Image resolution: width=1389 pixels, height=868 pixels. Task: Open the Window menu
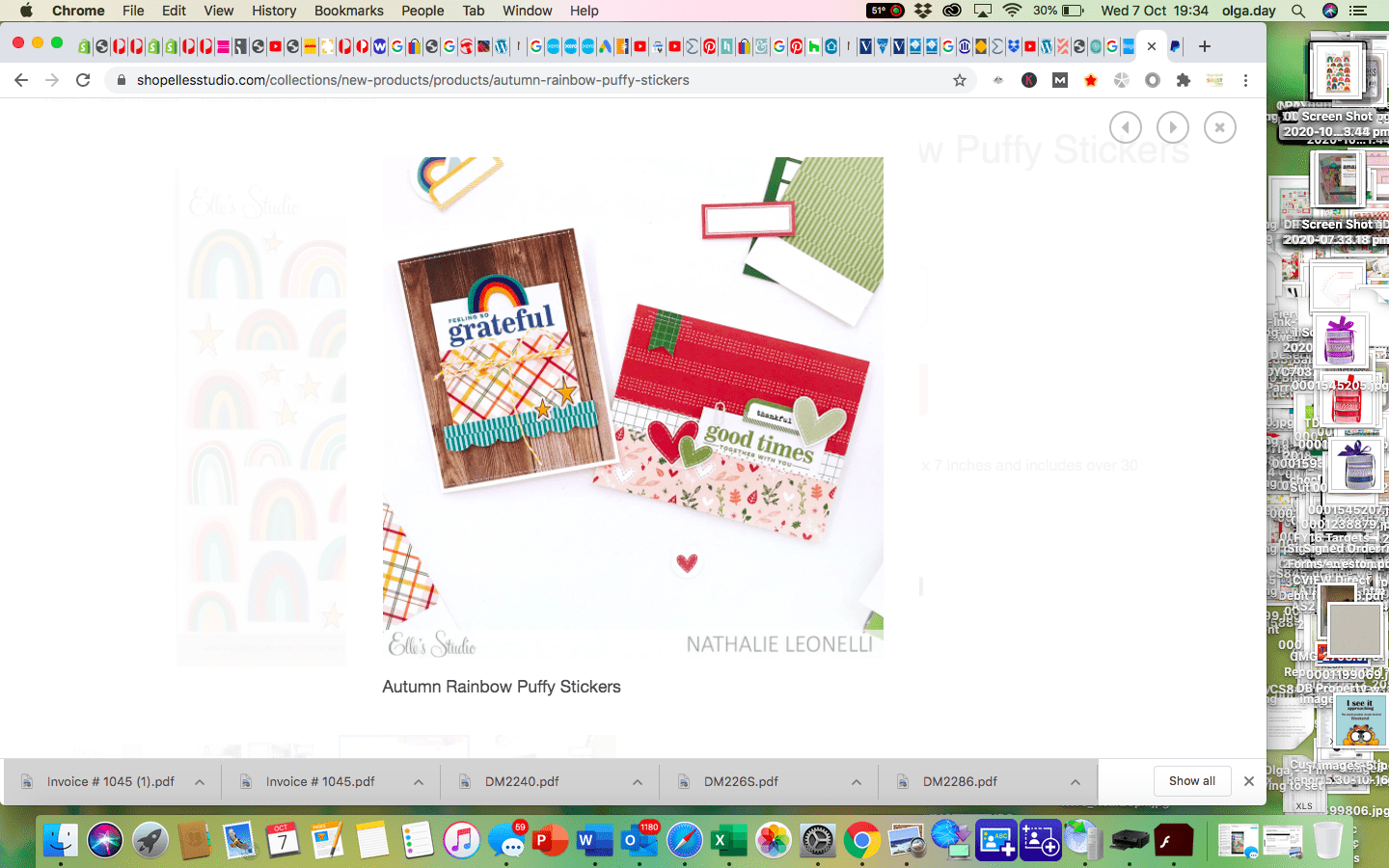528,11
